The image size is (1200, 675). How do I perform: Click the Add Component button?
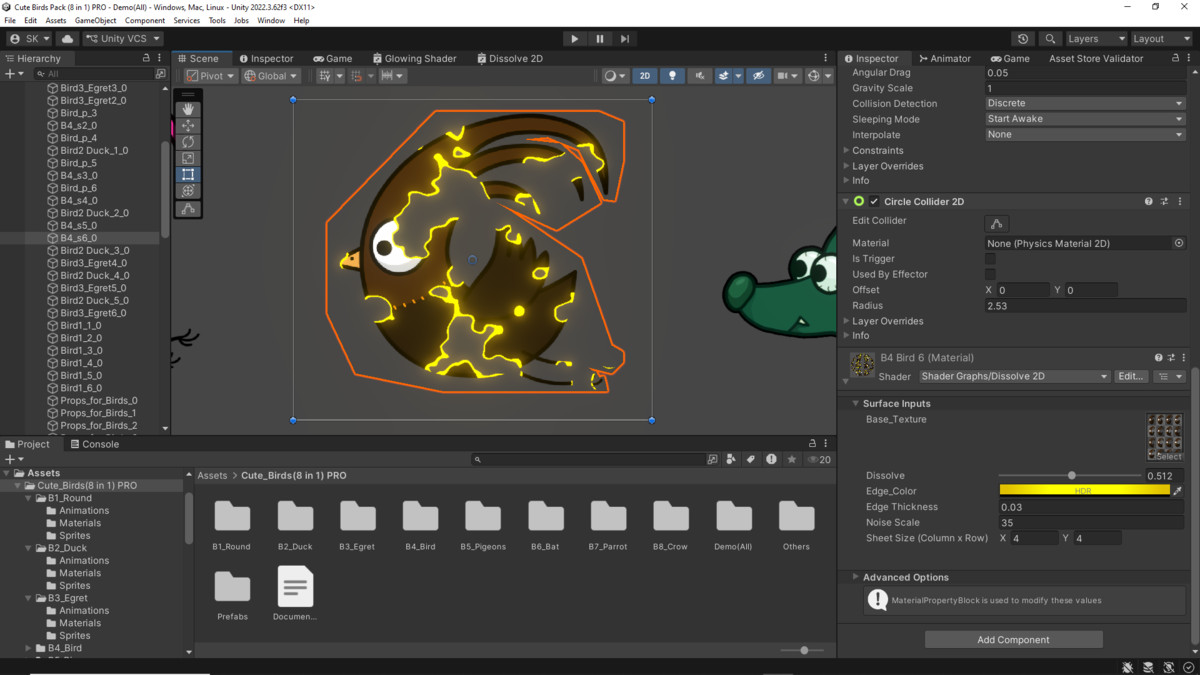1013,640
